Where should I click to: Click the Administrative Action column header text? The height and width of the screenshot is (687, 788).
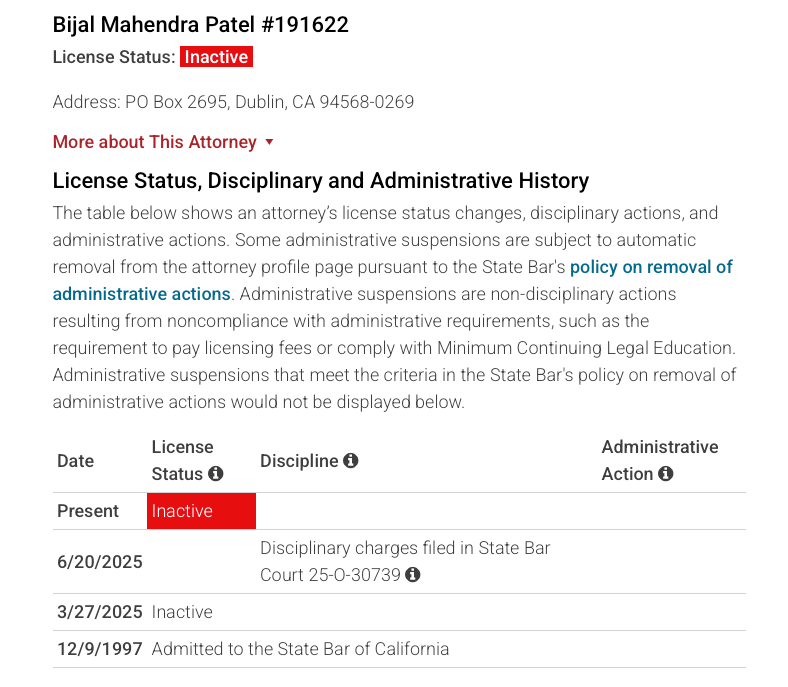[x=659, y=447]
